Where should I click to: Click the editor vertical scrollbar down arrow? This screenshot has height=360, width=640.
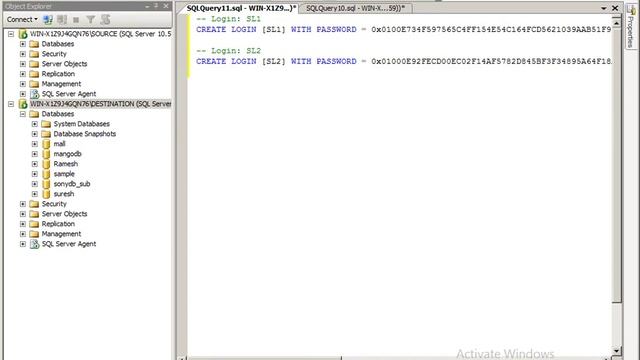(x=616, y=351)
